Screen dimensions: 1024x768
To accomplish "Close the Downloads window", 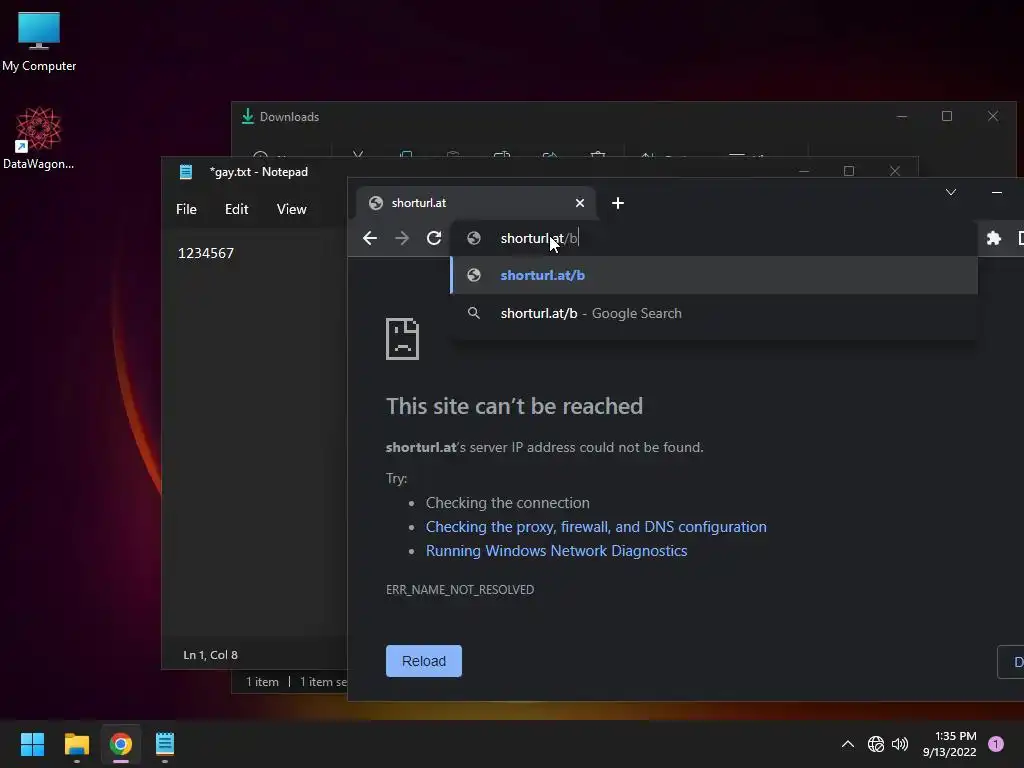I will point(993,116).
